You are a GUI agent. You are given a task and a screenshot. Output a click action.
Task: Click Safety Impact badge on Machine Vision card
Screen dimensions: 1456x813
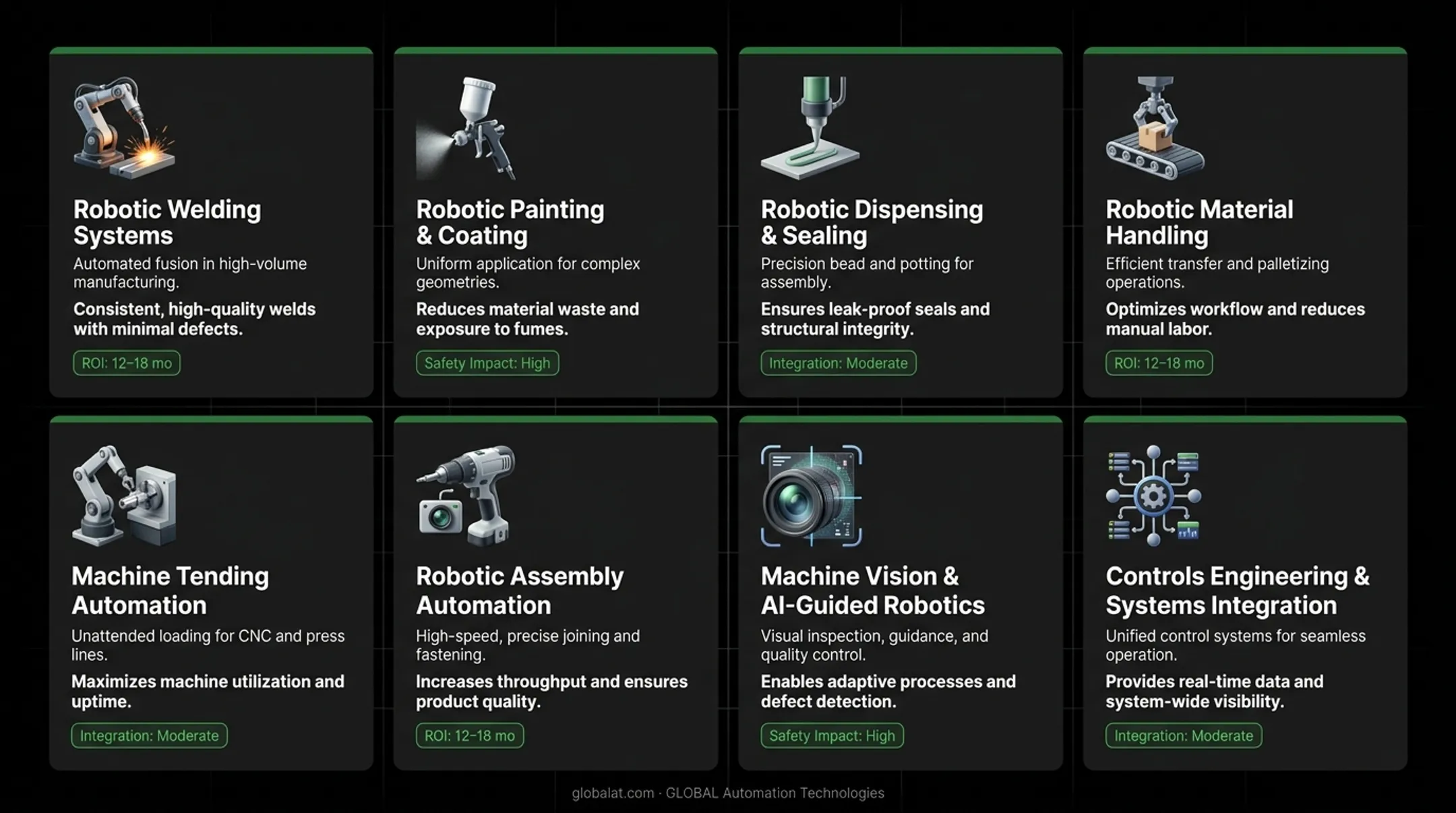pyautogui.click(x=832, y=735)
